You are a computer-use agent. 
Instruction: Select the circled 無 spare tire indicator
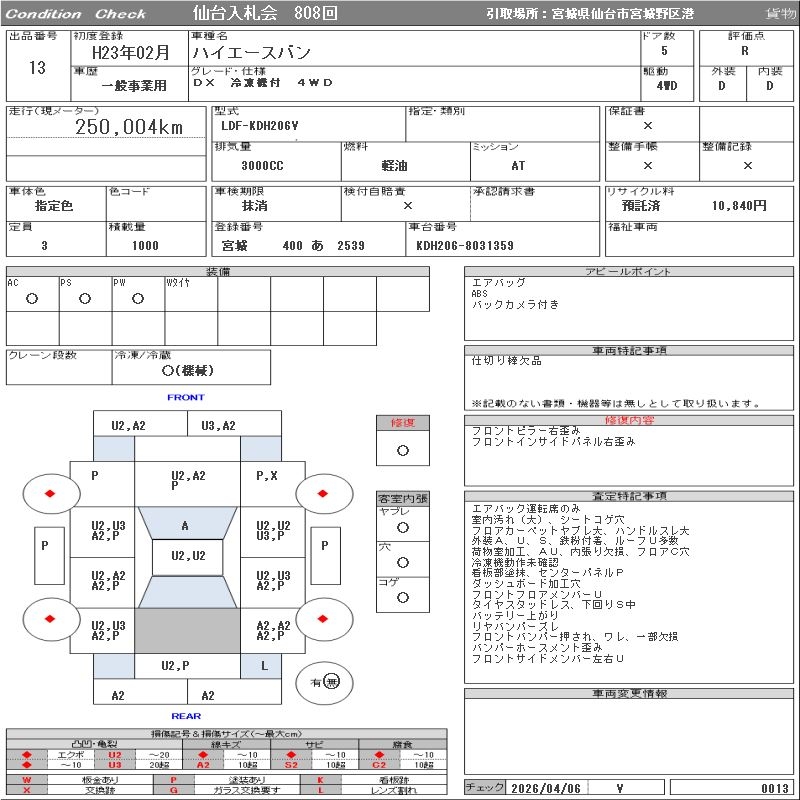(x=332, y=681)
